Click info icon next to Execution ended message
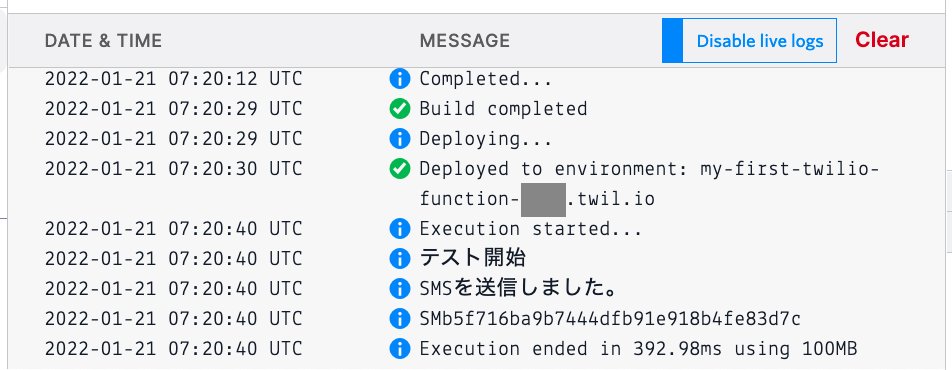952x370 pixels. [x=399, y=349]
